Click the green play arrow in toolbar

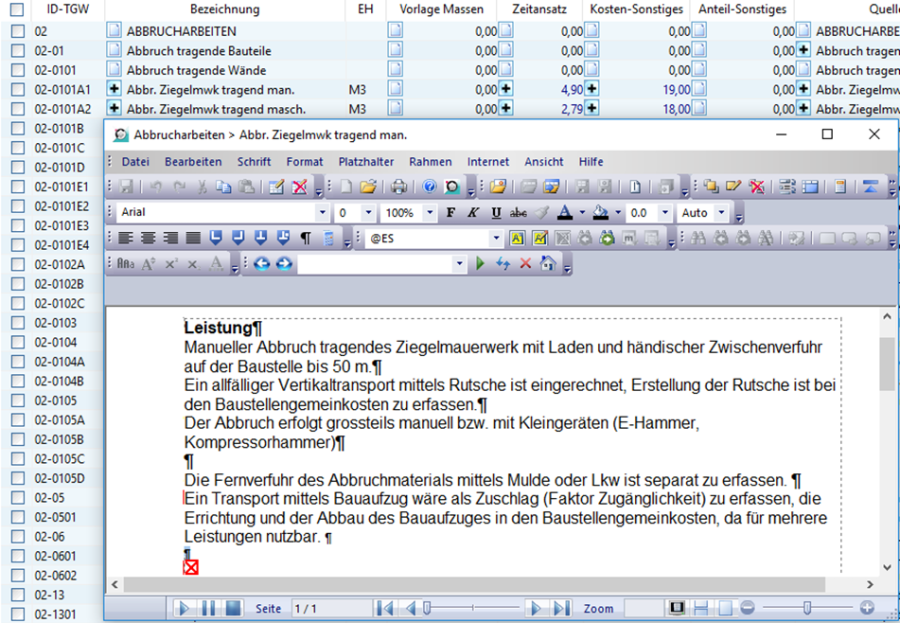coord(480,264)
